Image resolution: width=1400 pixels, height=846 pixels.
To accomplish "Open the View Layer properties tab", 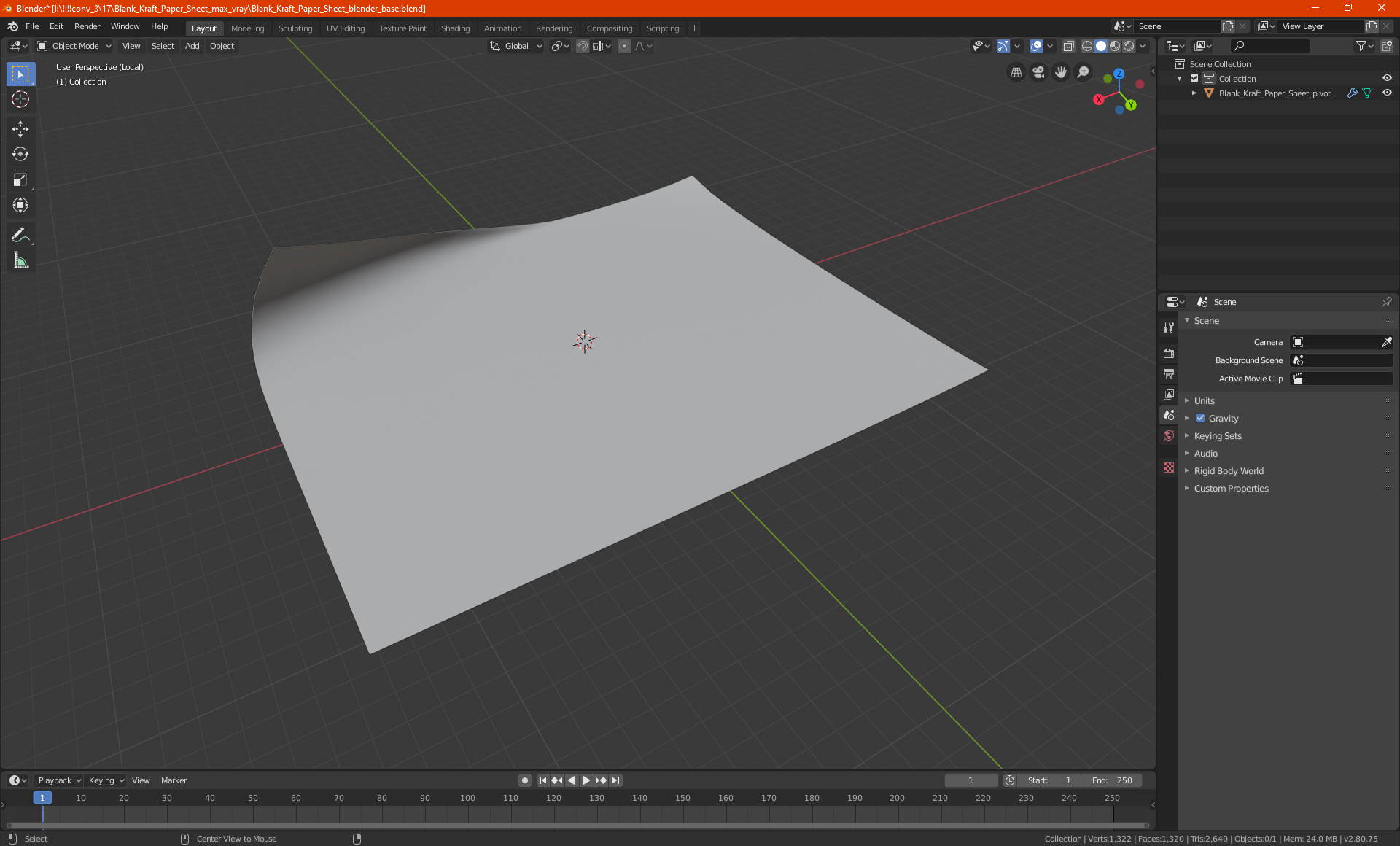I will pyautogui.click(x=1169, y=395).
